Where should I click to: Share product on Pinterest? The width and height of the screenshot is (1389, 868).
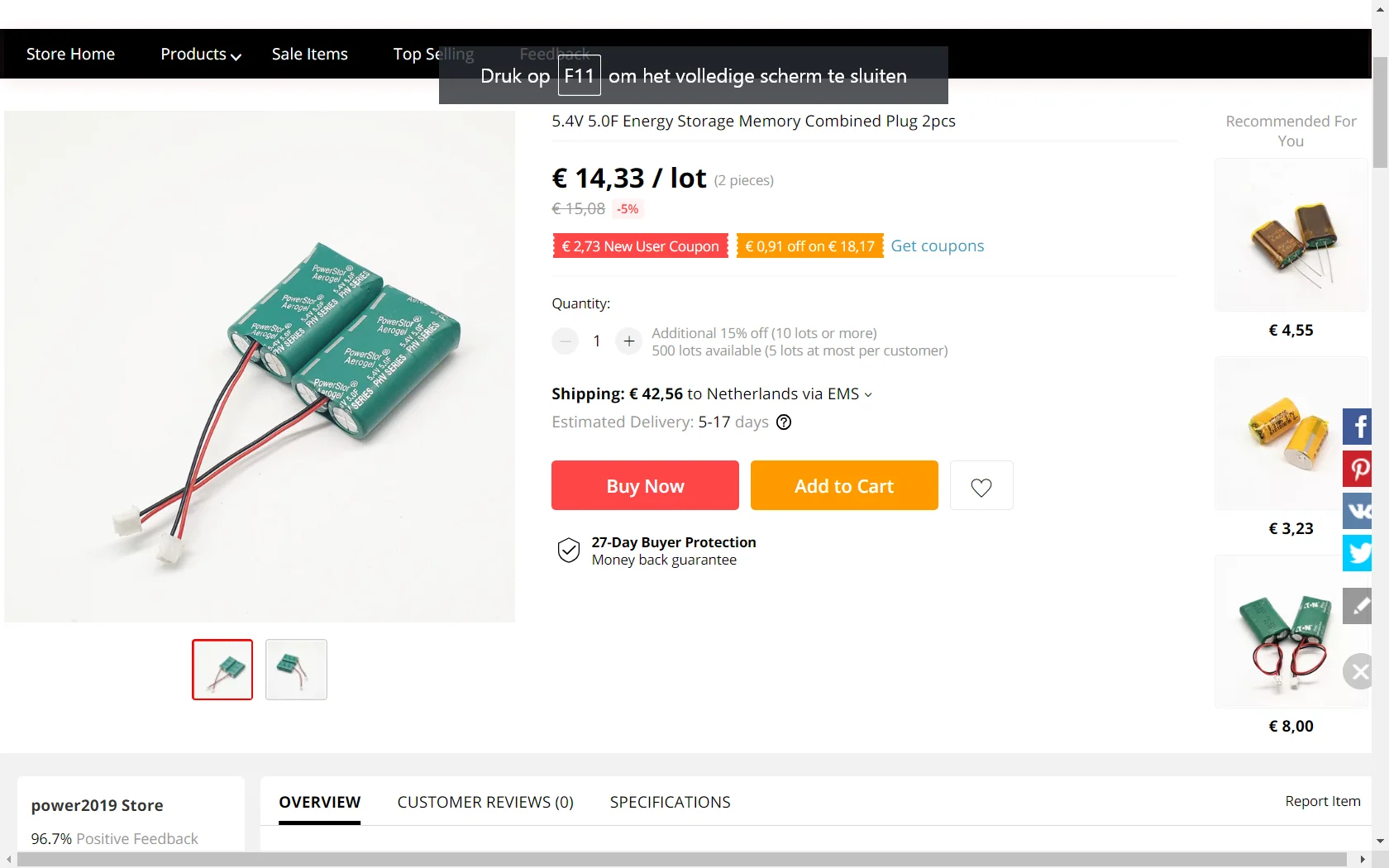coord(1358,469)
